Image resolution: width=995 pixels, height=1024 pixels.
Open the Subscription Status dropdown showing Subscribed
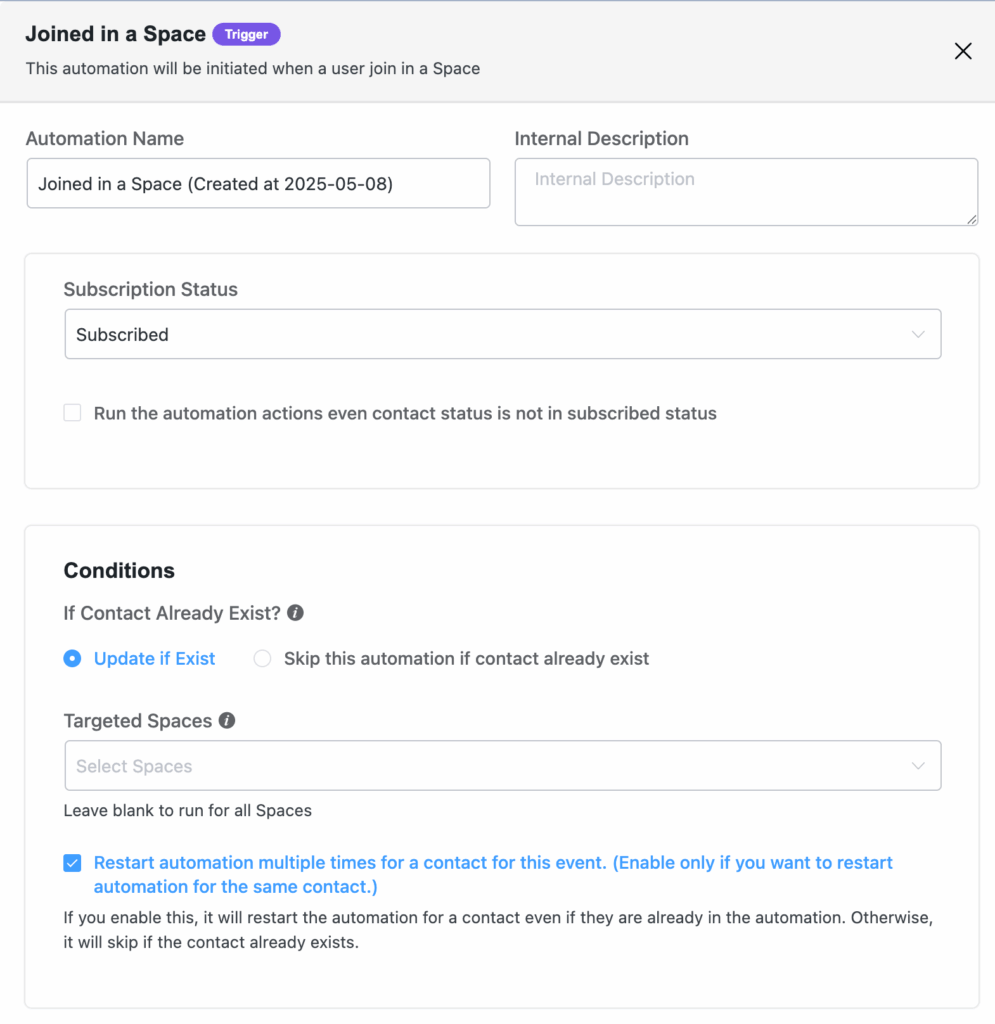(490, 334)
